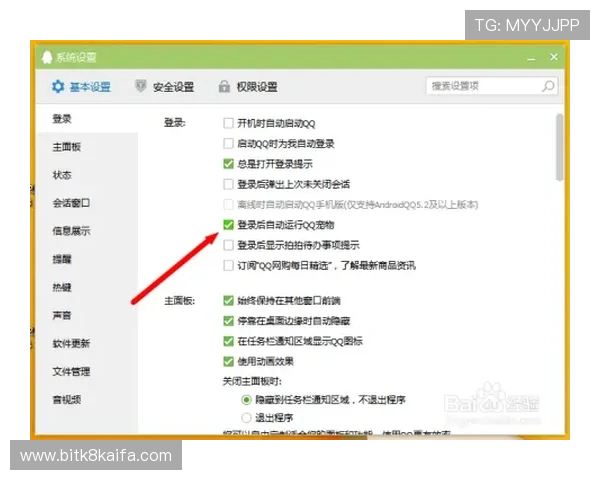The width and height of the screenshot is (600, 480).
Task: Open the 基本设置 tab
Action: (81, 87)
